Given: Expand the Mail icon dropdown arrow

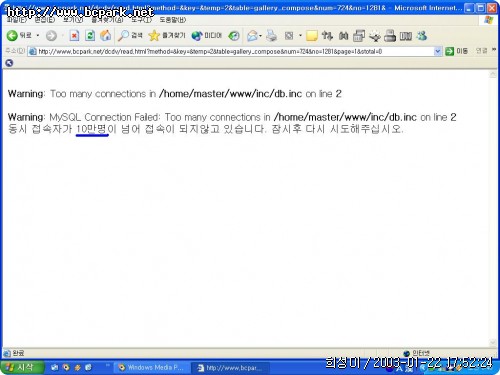Looking at the screenshot, I should 261,36.
